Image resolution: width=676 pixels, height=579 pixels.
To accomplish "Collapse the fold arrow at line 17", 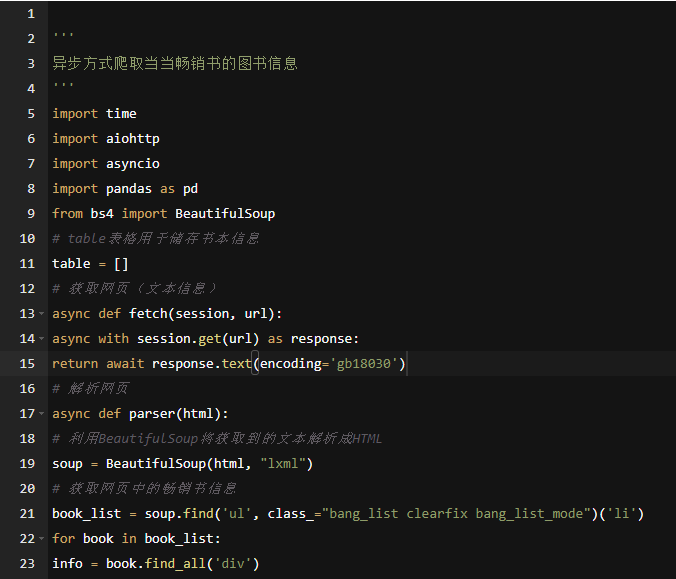I will pos(41,414).
